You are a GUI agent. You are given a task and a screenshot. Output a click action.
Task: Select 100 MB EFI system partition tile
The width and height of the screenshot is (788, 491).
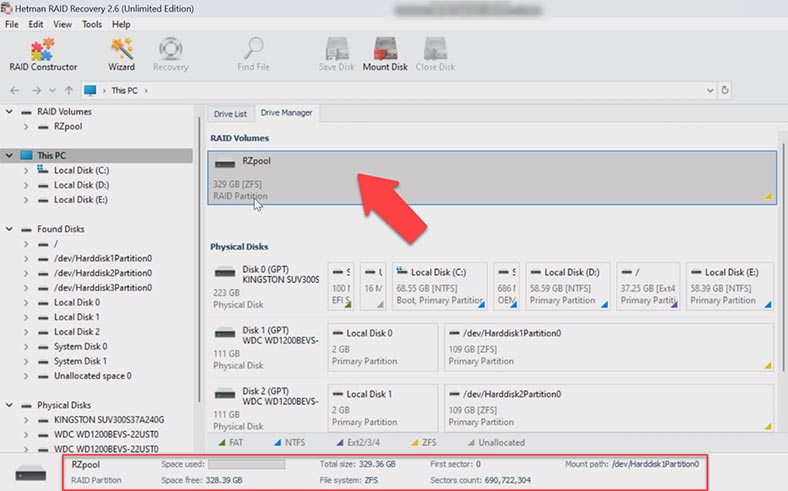(x=341, y=286)
